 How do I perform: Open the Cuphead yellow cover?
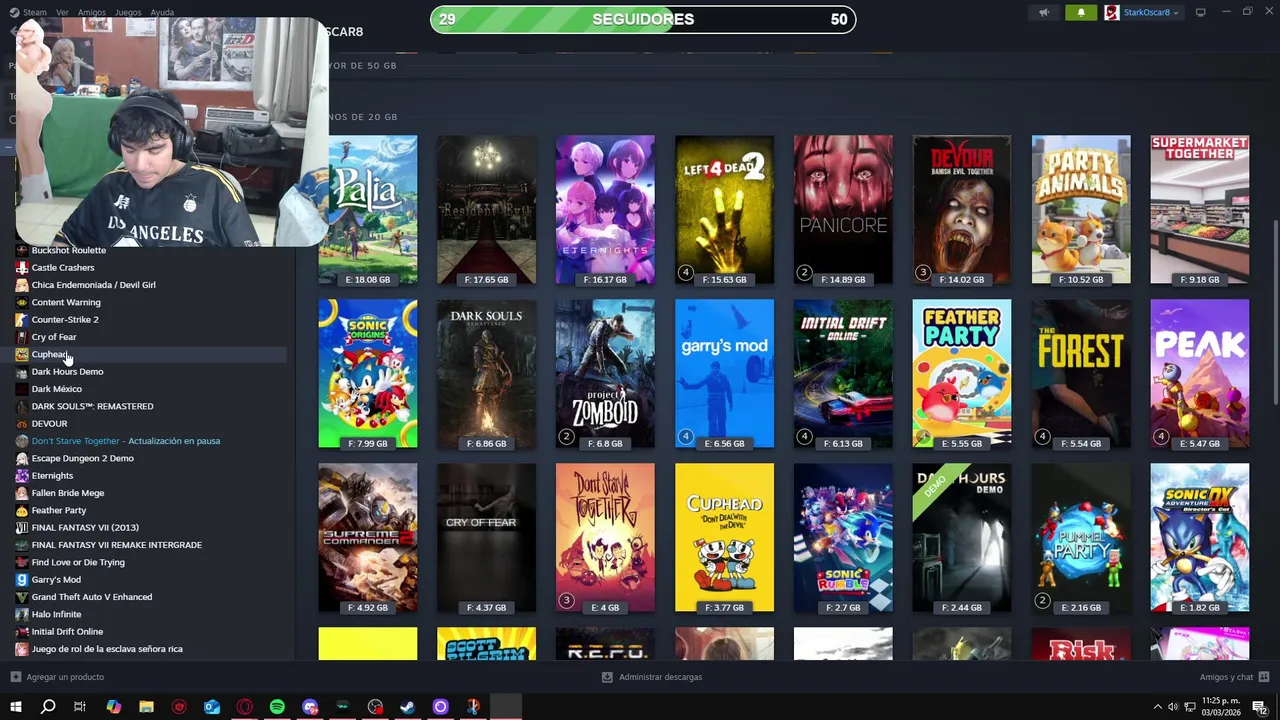724,538
